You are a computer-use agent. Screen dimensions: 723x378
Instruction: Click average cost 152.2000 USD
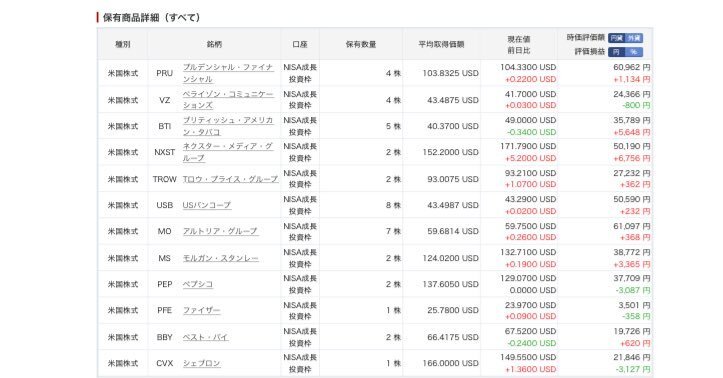pos(450,153)
